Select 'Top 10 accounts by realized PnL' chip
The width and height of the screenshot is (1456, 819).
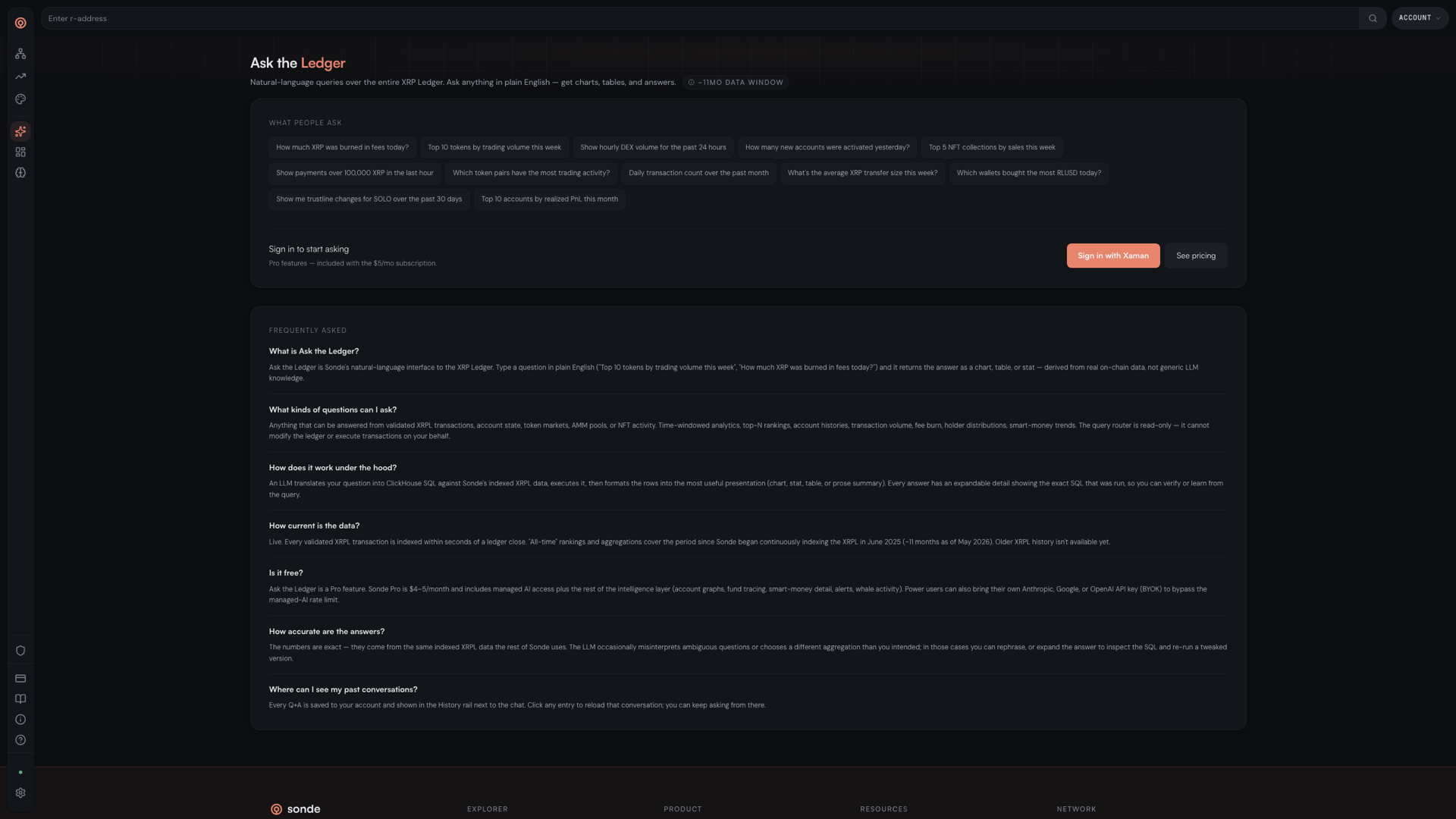[x=550, y=199]
